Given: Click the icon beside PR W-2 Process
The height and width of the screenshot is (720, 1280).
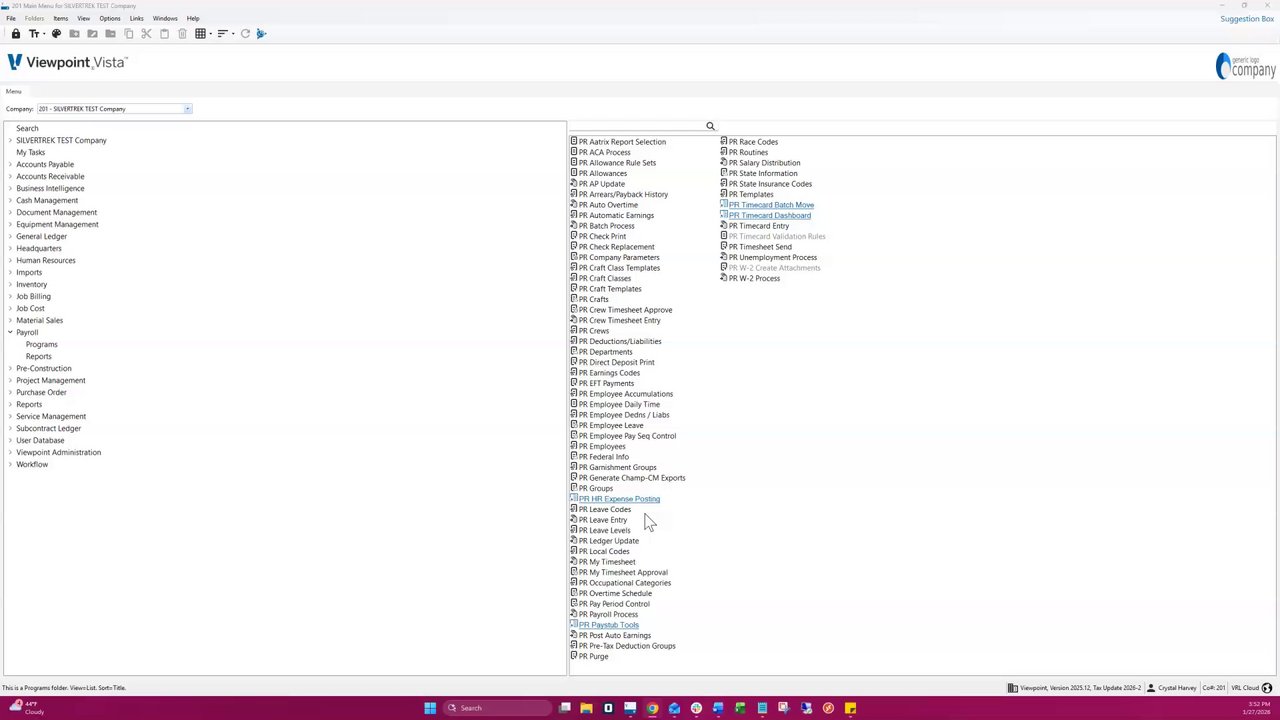Looking at the screenshot, I should [724, 278].
